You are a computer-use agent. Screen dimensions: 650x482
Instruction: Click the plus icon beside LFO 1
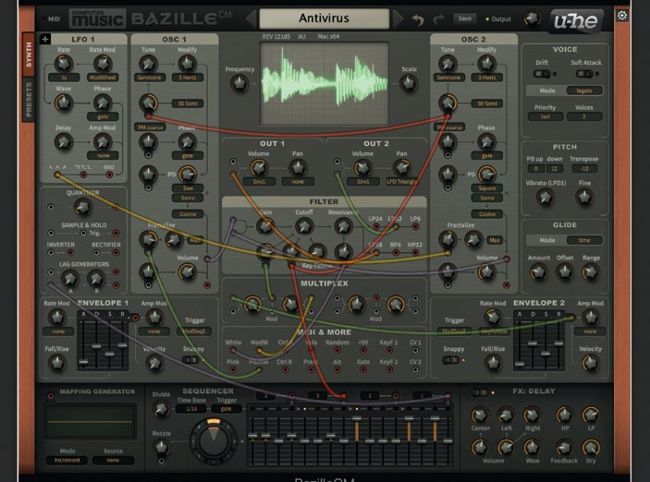pyautogui.click(x=45, y=39)
